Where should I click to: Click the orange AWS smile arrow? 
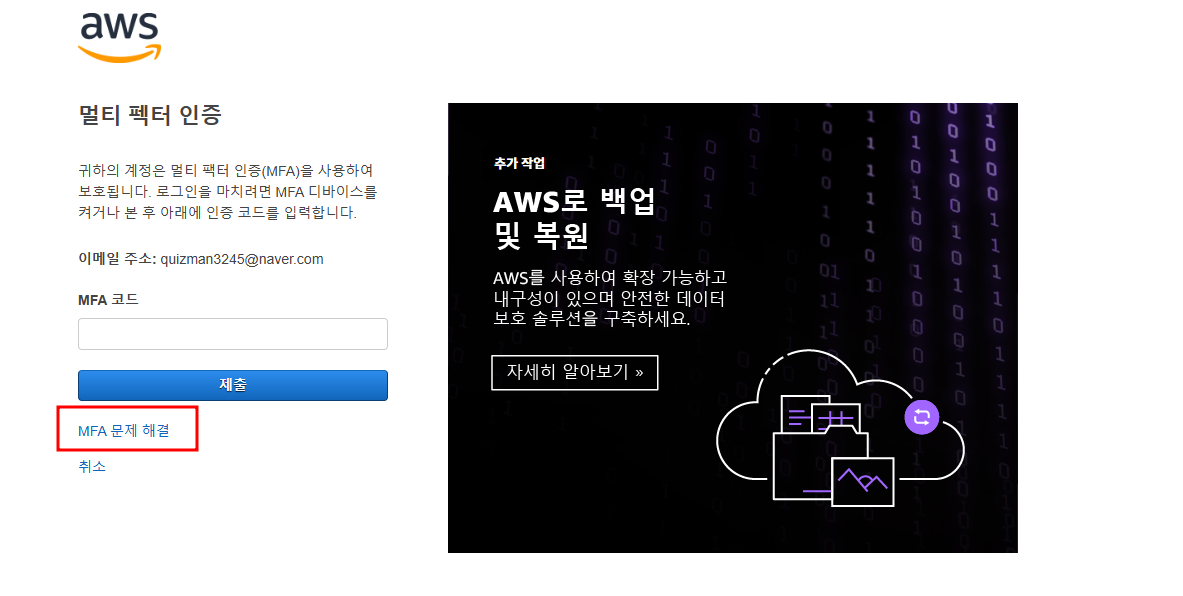(x=119, y=53)
